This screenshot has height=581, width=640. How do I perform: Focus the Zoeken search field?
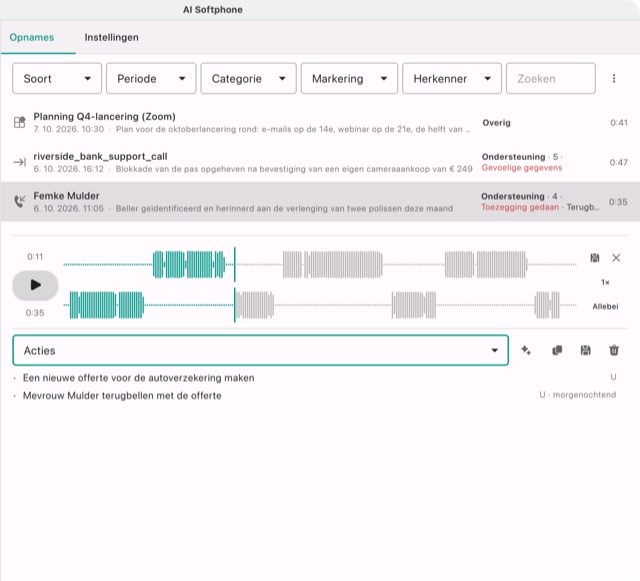tap(551, 78)
